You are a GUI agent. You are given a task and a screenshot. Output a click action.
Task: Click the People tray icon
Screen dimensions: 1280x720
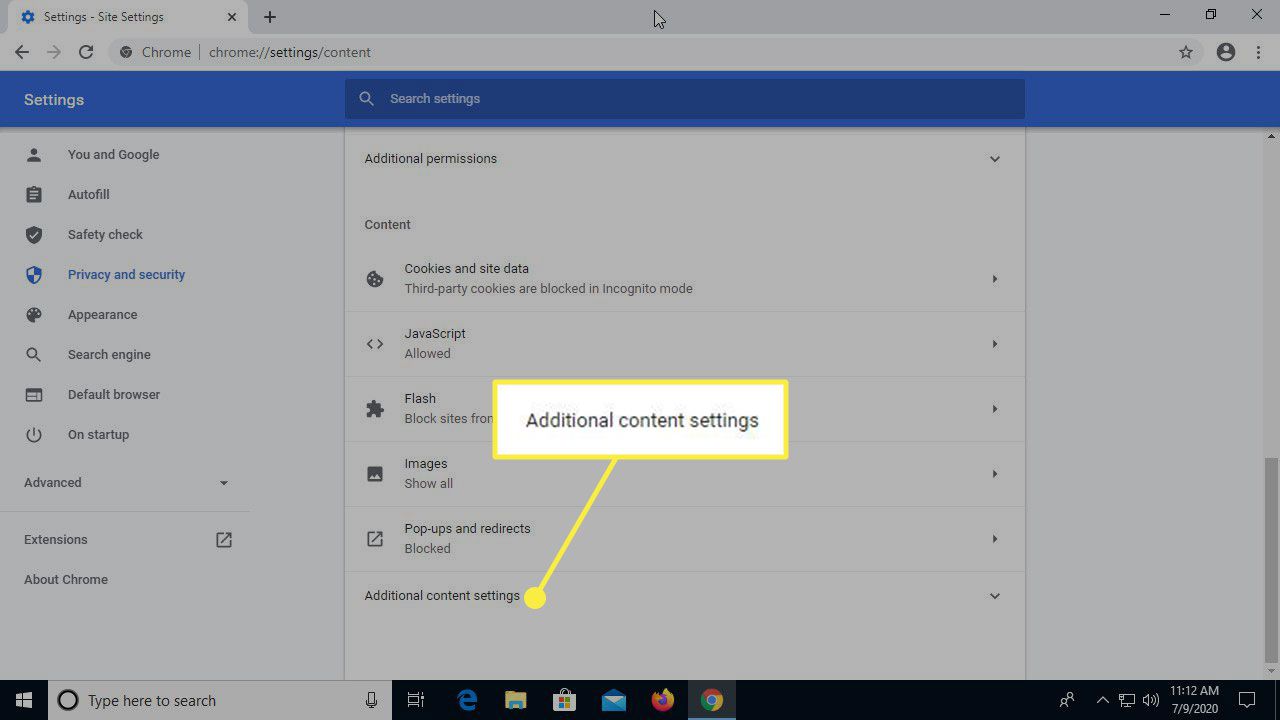(1068, 700)
